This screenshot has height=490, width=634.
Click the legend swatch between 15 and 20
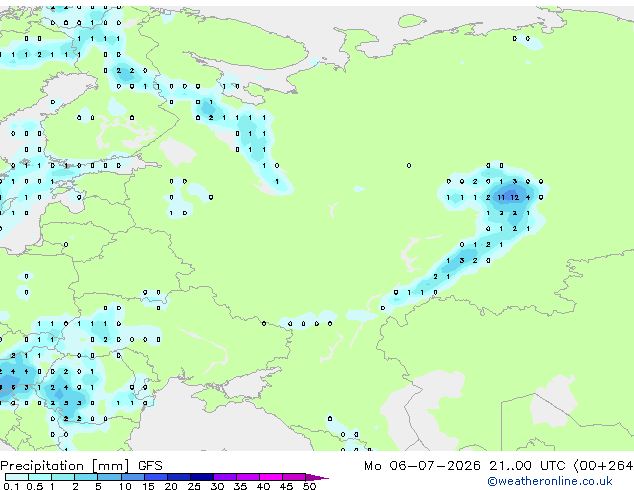pyautogui.click(x=156, y=477)
